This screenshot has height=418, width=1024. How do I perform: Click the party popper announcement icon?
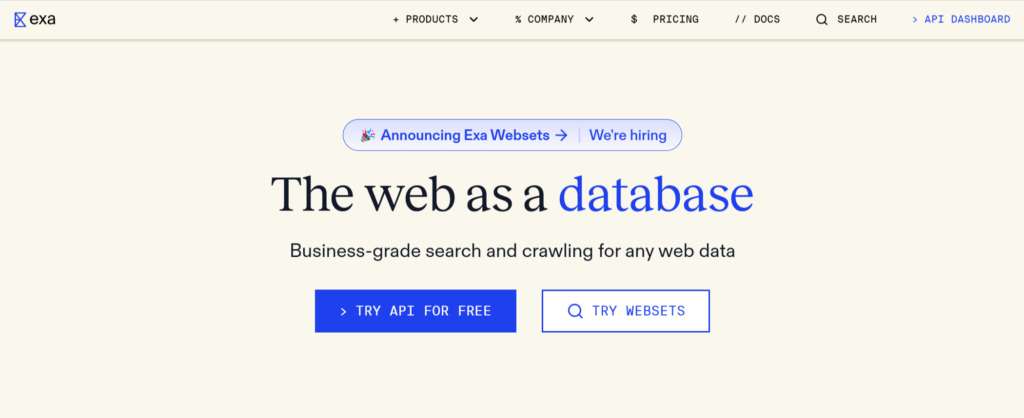pyautogui.click(x=368, y=135)
